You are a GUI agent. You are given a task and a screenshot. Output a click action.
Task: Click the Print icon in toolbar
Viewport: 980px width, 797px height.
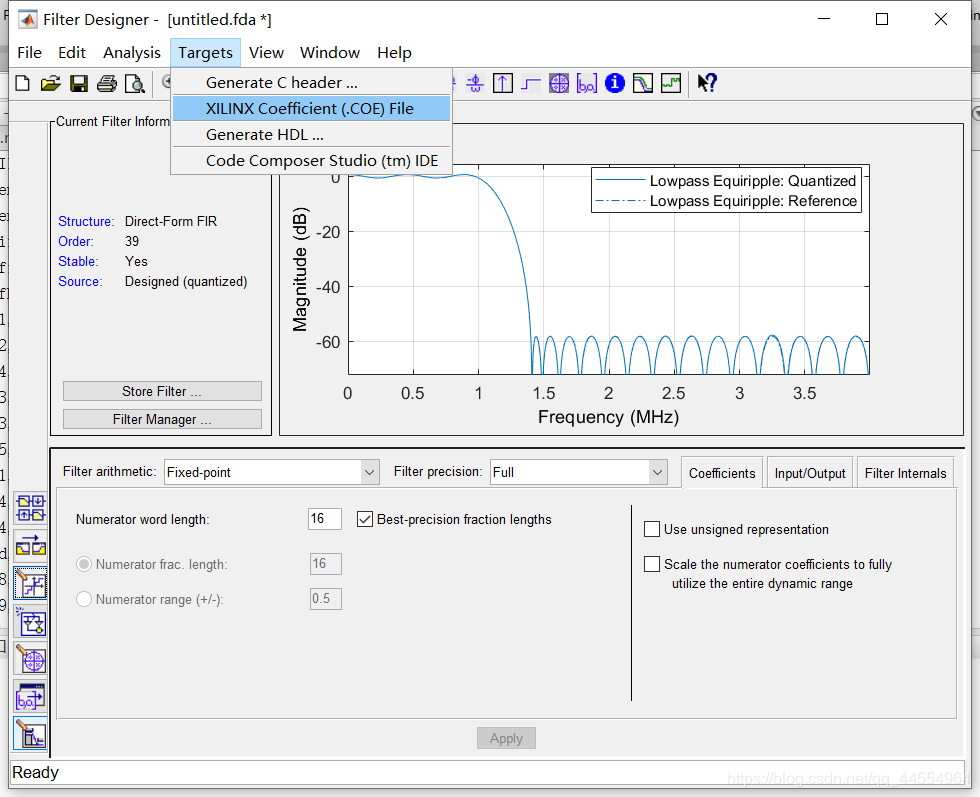[x=106, y=83]
